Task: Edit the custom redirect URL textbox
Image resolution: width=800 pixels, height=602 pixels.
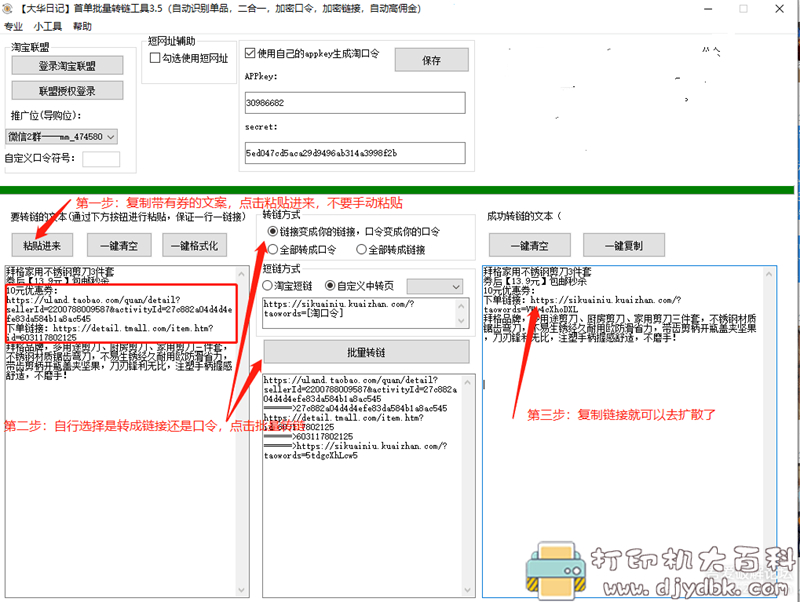Action: coord(359,313)
